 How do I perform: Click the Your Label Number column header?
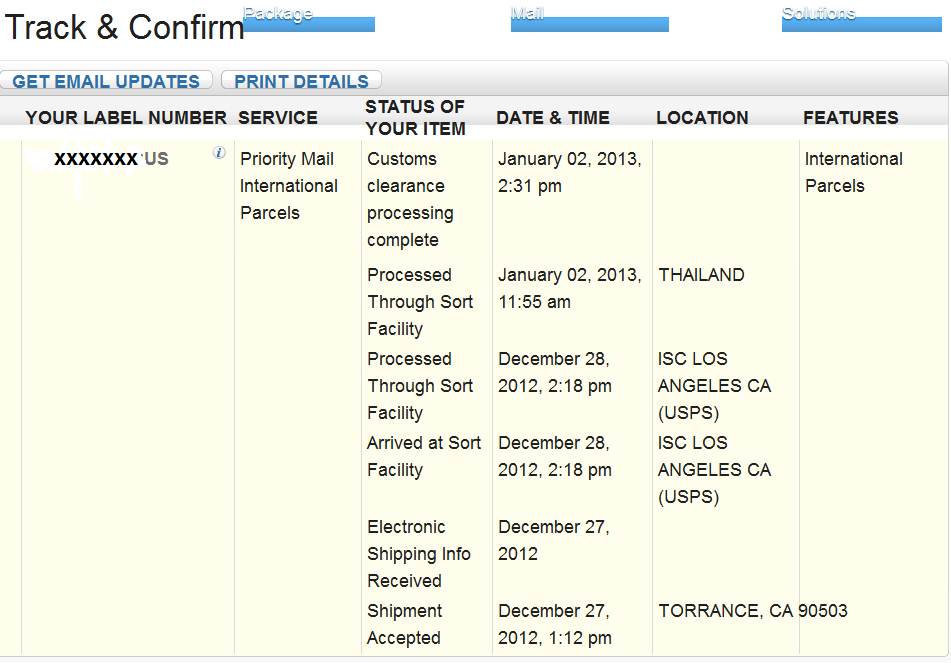pos(126,118)
